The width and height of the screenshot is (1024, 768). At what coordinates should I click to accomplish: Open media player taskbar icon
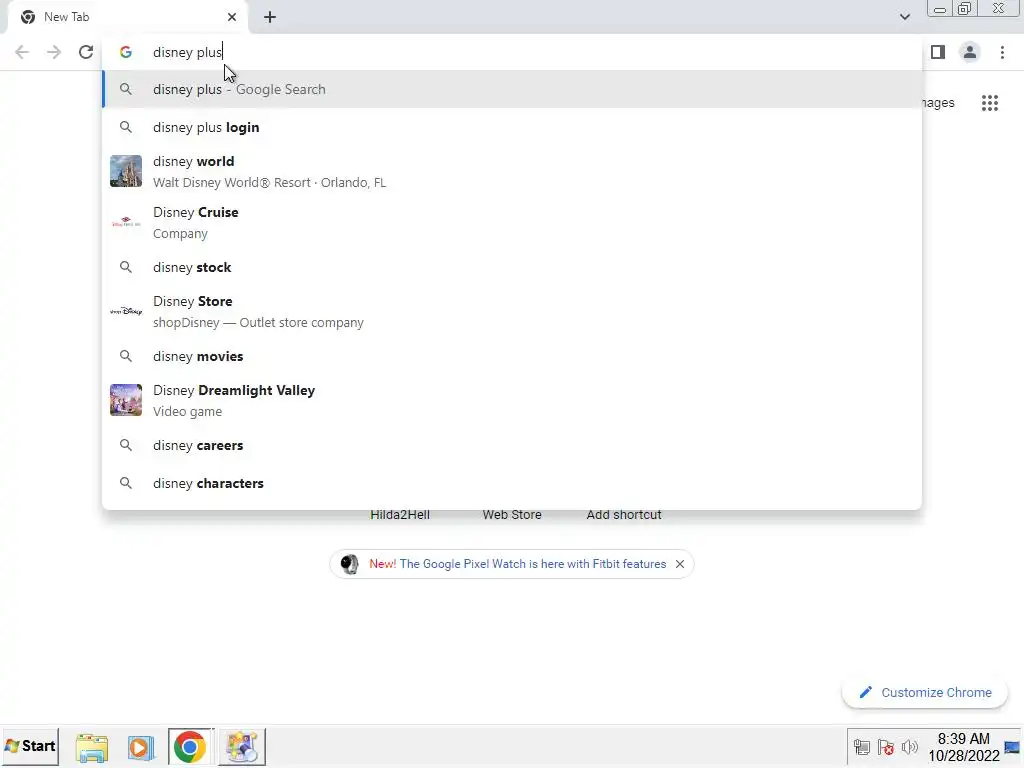140,746
